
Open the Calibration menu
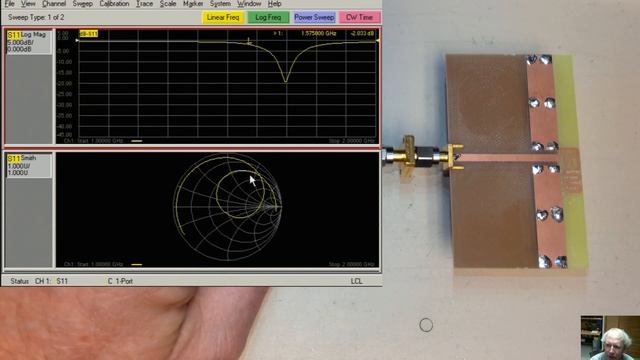[x=114, y=4]
